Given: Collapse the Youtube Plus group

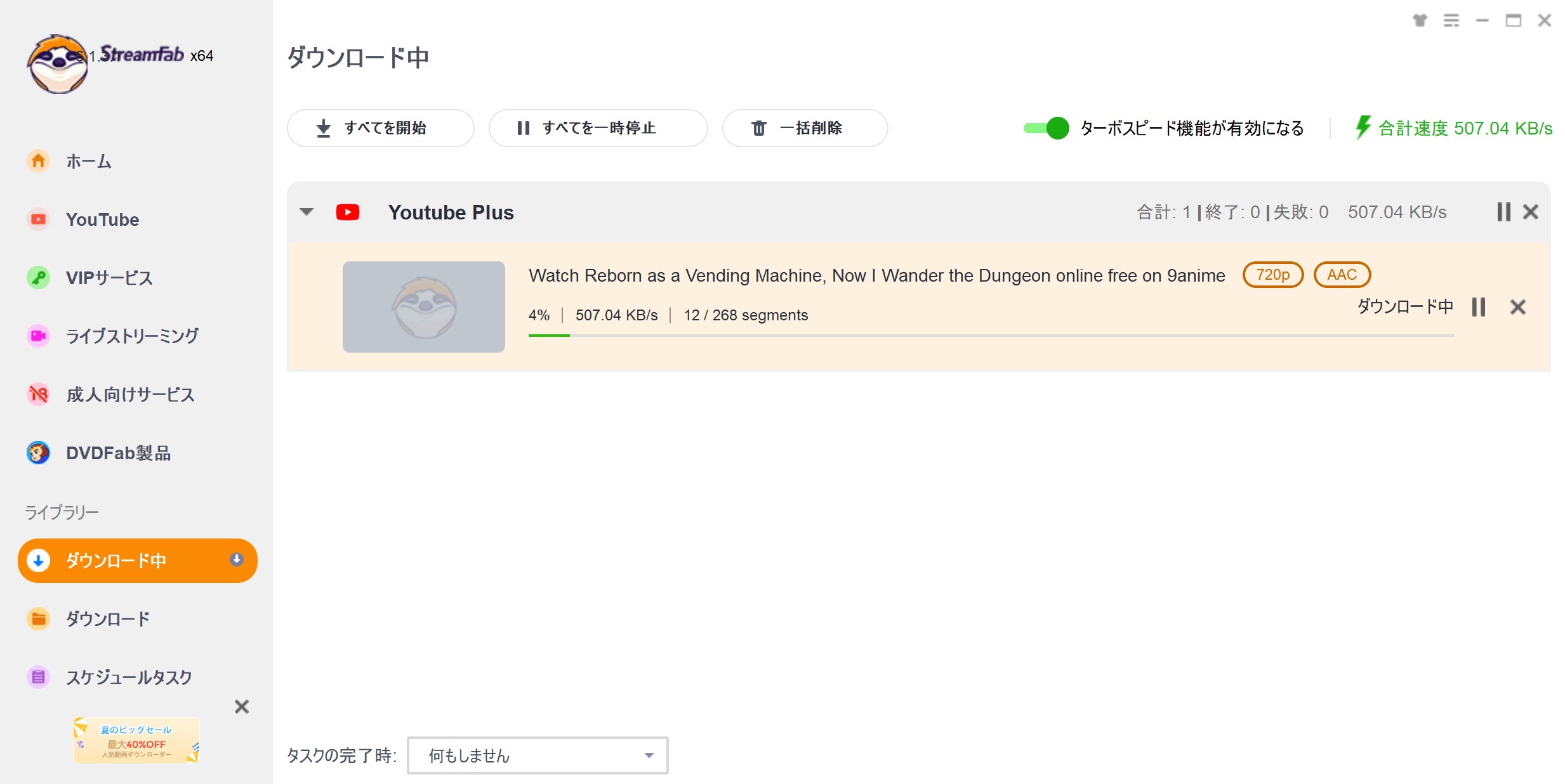Looking at the screenshot, I should pos(307,212).
